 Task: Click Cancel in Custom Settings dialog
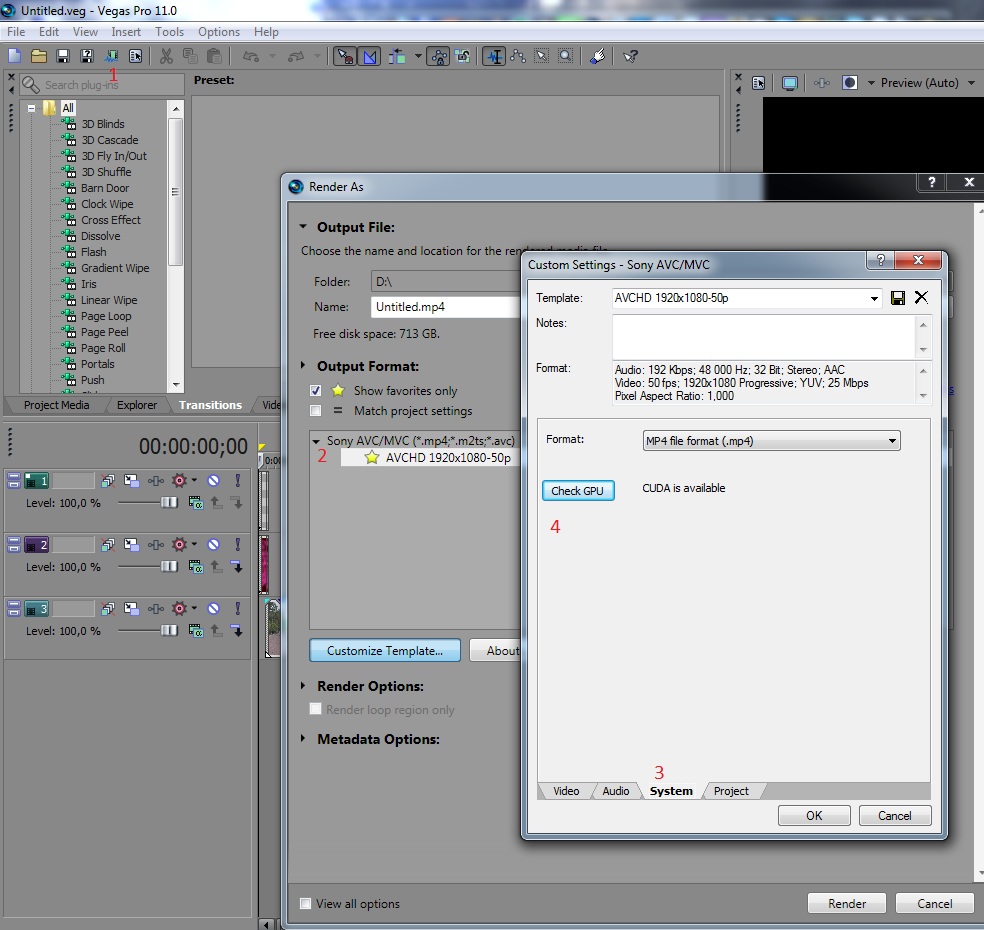coord(895,816)
